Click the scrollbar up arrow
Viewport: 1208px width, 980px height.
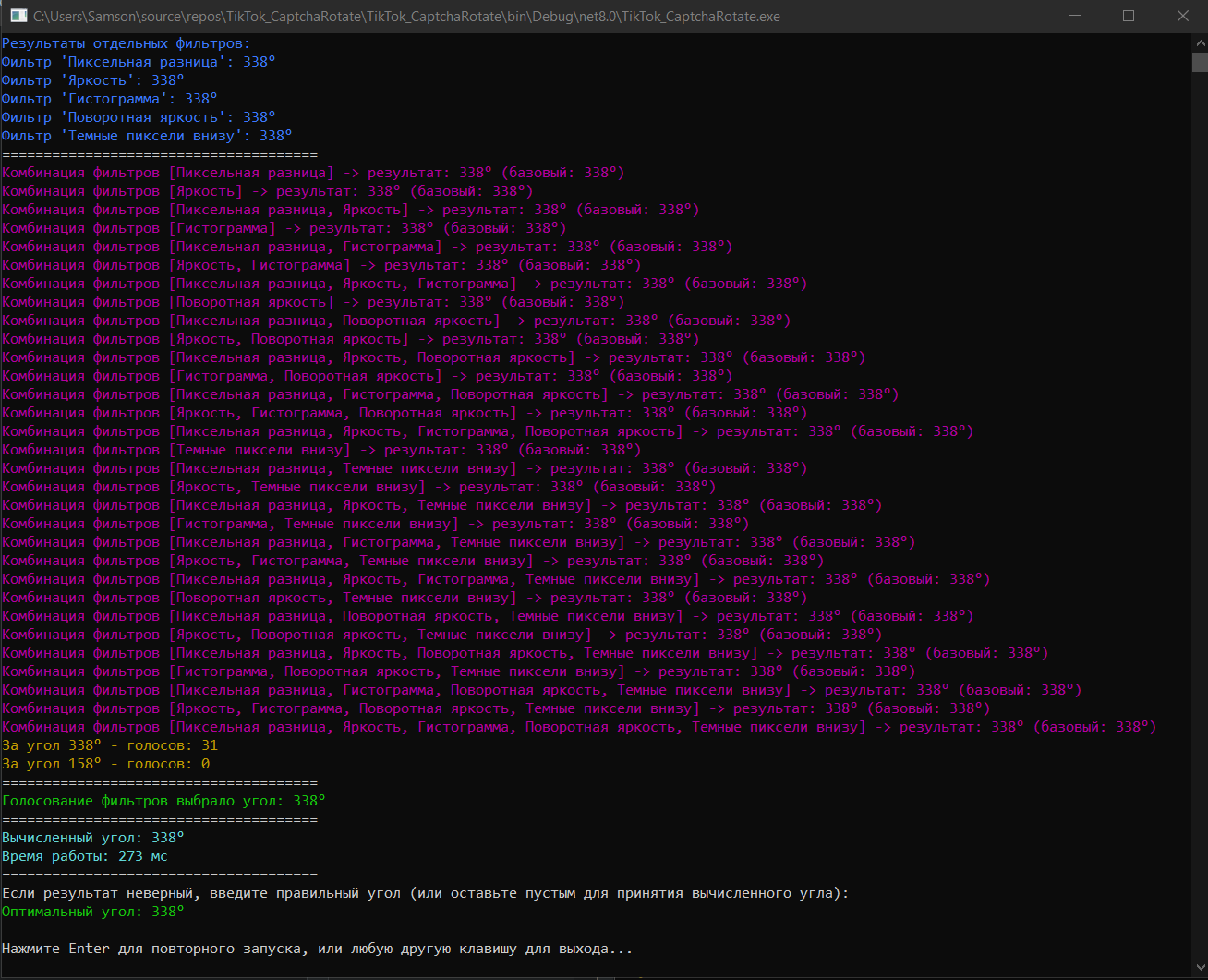point(1199,42)
